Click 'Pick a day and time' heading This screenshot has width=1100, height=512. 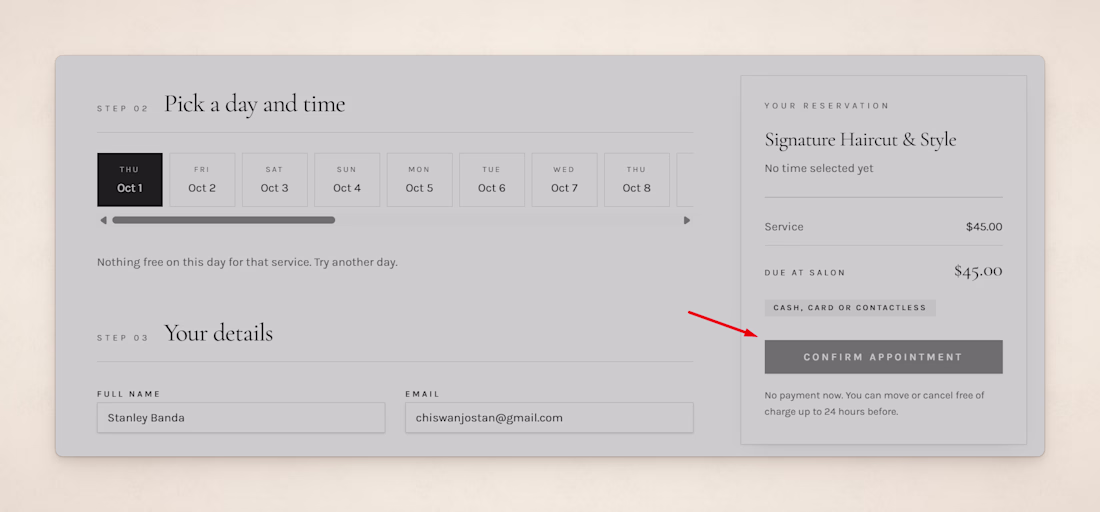[255, 104]
